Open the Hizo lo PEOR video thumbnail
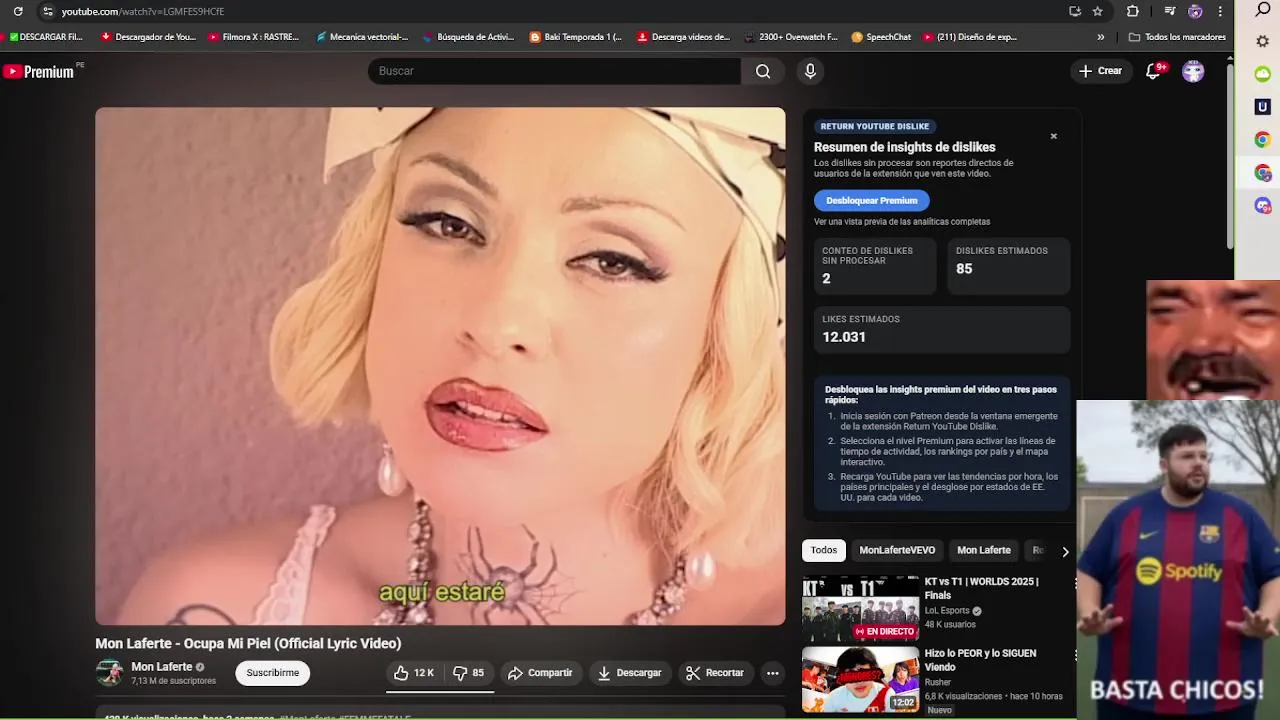1280x720 pixels. click(x=860, y=679)
